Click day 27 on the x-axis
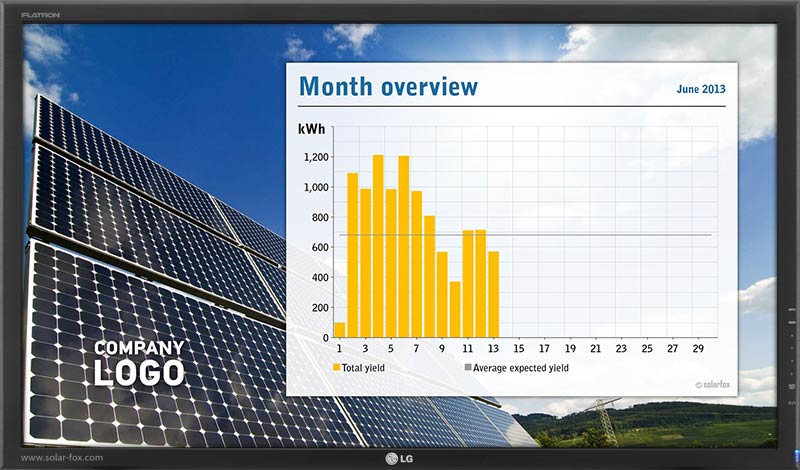This screenshot has height=470, width=800. click(672, 349)
